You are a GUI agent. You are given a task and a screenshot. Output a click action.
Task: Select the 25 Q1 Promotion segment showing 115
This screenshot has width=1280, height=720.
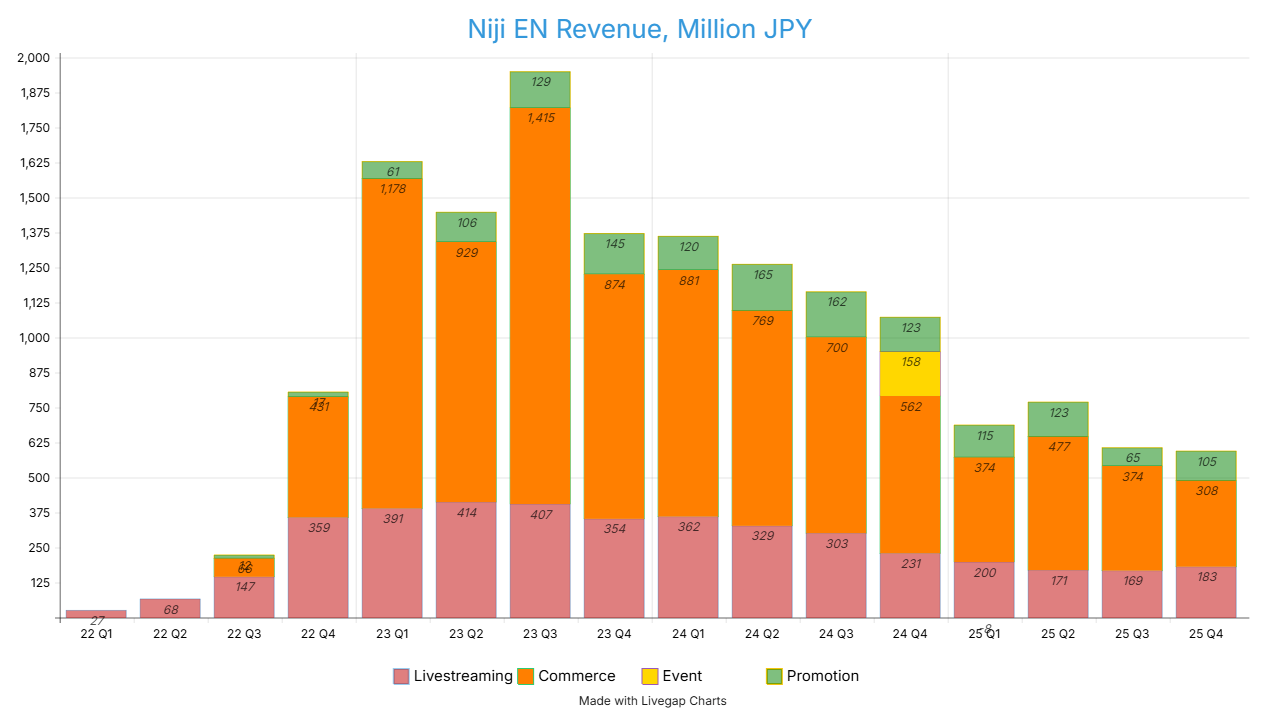pos(984,441)
